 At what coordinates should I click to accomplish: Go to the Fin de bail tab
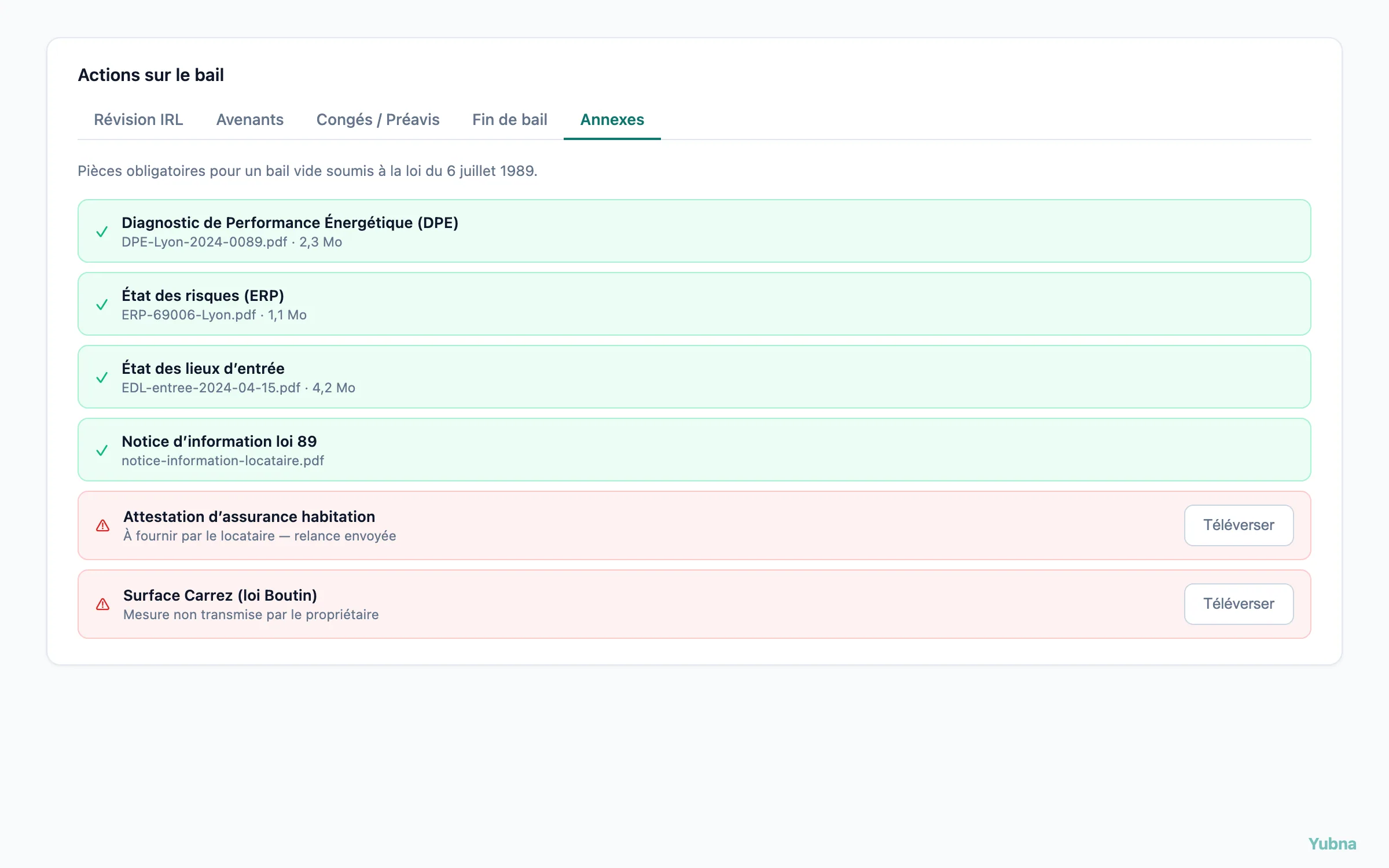click(x=510, y=119)
